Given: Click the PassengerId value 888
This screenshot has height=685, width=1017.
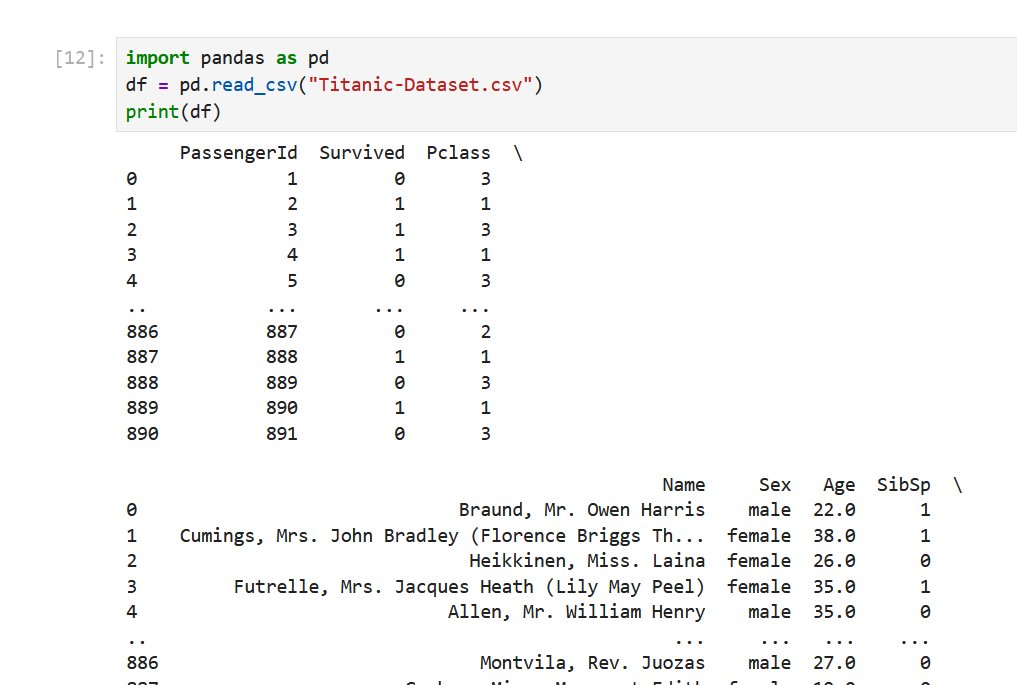Looking at the screenshot, I should click(281, 357).
